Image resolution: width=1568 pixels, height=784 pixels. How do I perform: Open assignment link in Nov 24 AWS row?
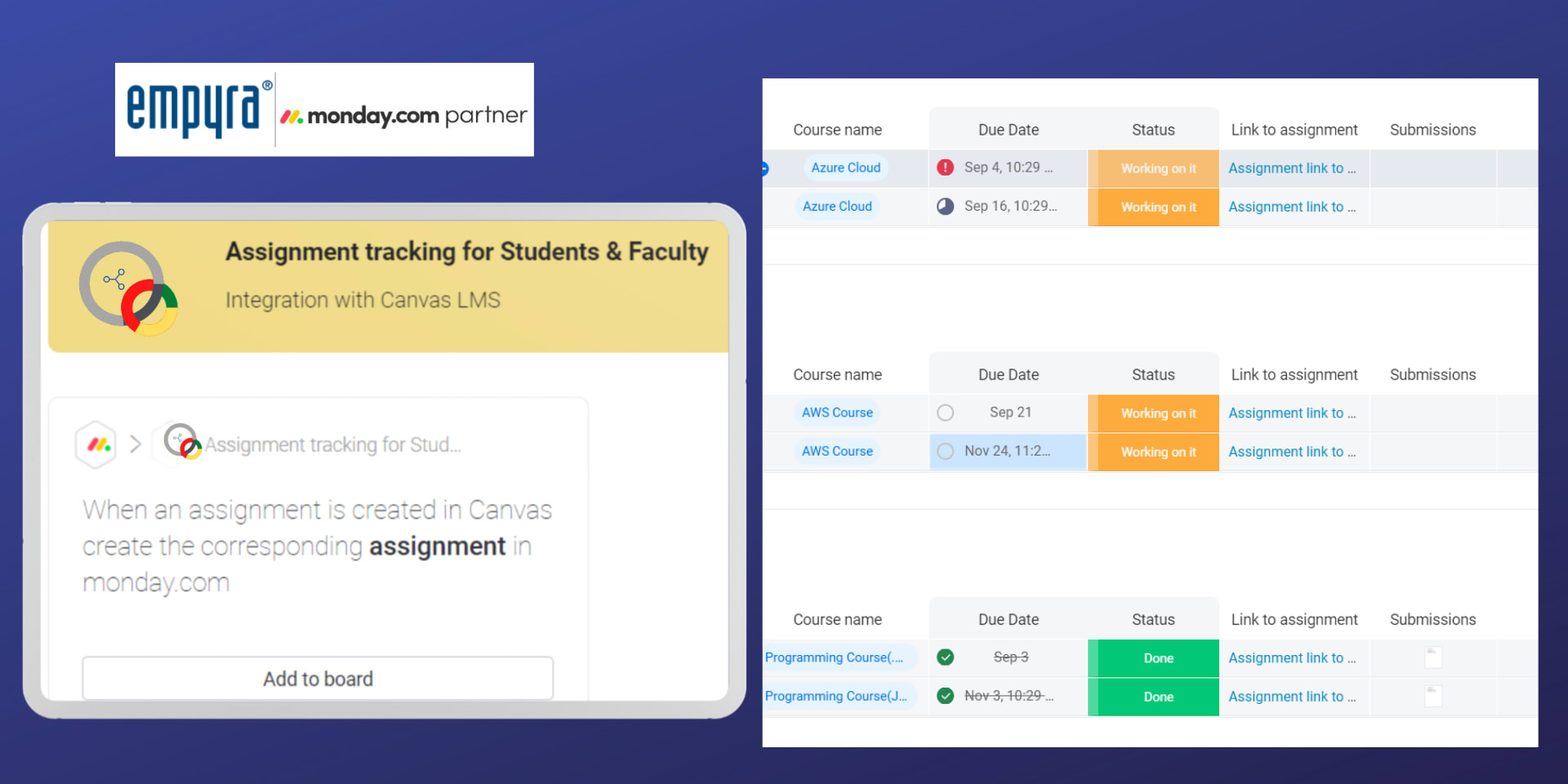pyautogui.click(x=1292, y=452)
